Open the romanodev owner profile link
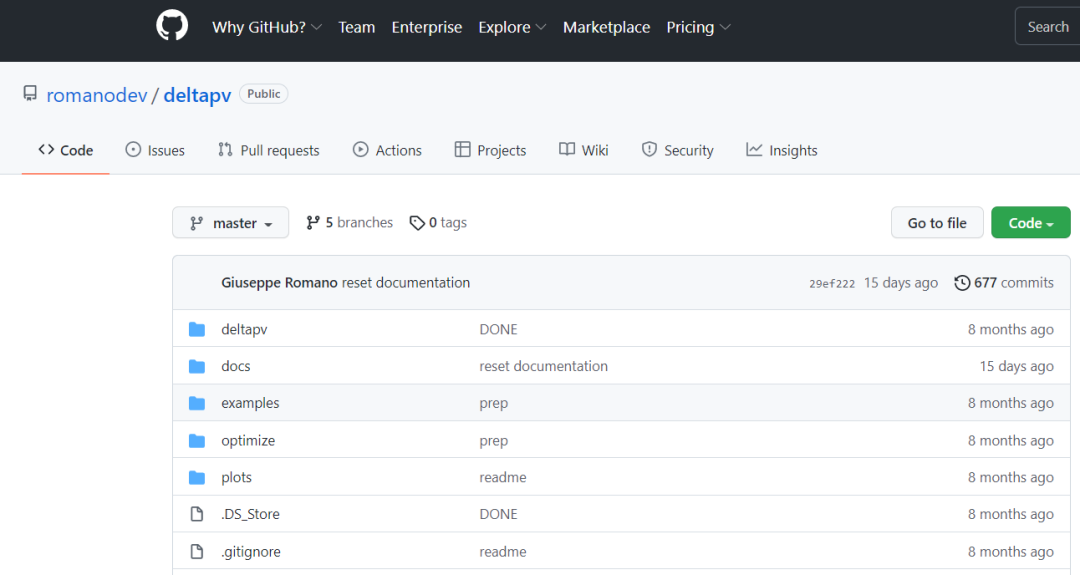 pos(96,95)
